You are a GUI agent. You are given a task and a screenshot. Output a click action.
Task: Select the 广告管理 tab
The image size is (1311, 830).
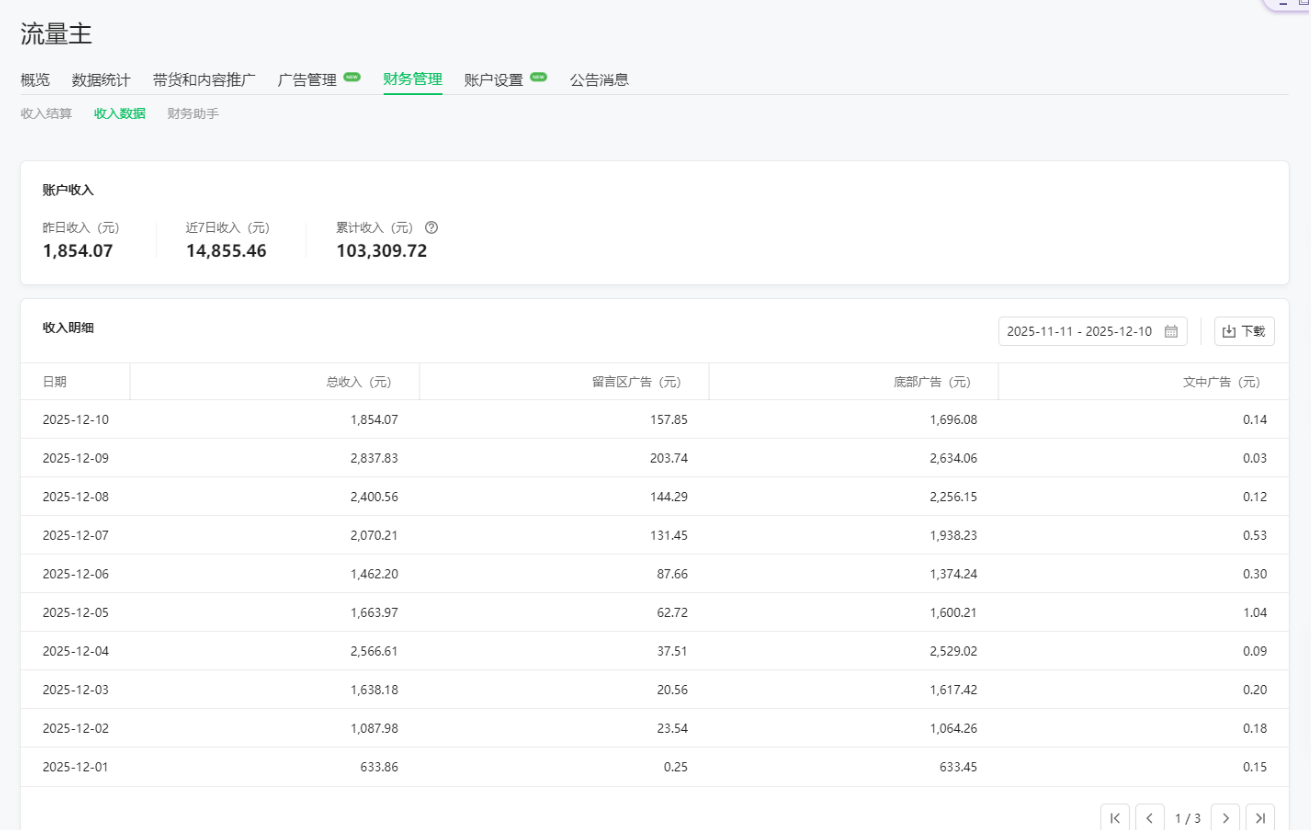[x=308, y=80]
